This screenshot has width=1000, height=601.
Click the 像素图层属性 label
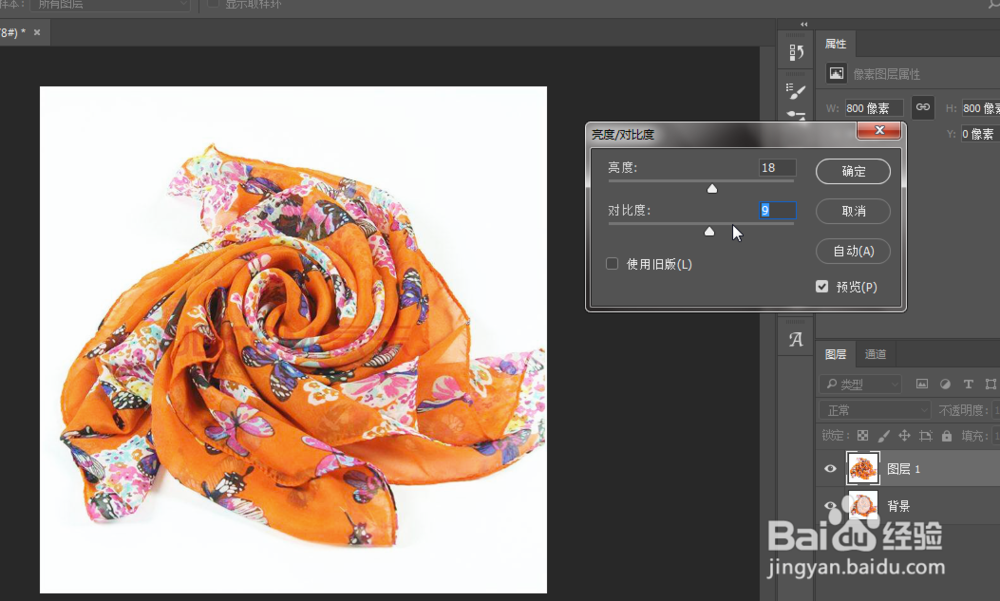886,74
